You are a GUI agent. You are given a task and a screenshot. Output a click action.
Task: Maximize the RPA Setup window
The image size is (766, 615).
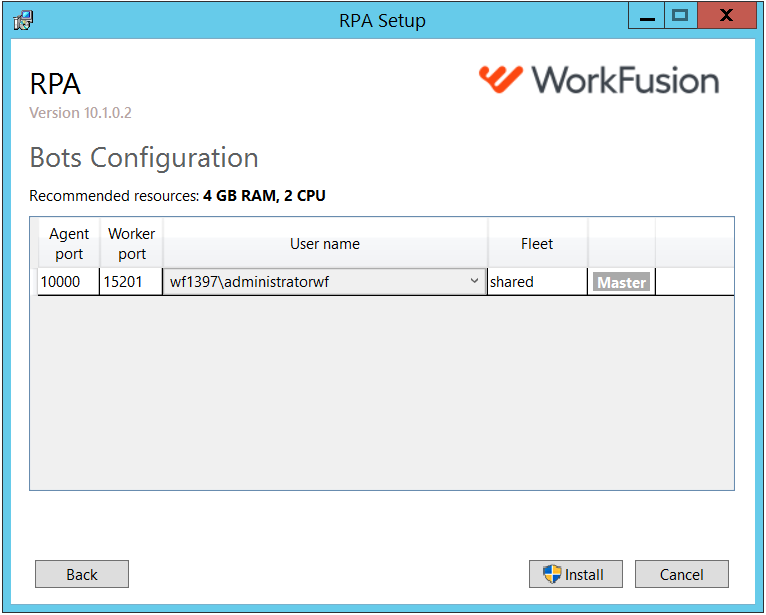(681, 16)
